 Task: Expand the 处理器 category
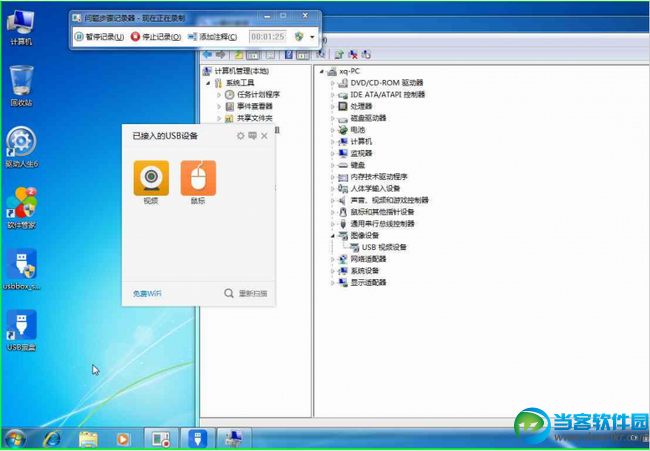tap(332, 107)
